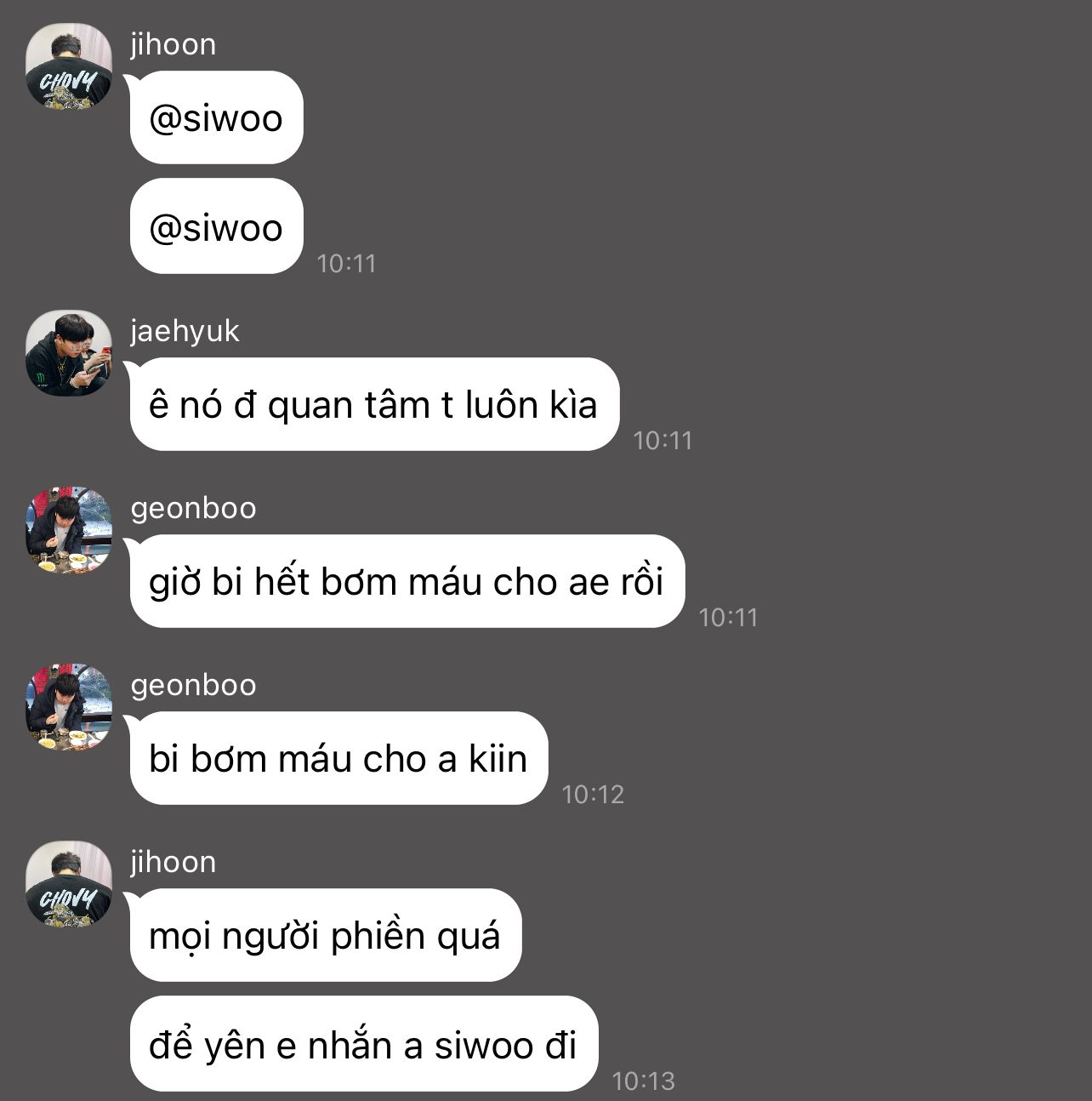Click the jihoon name above 'mọi người phiền quá'
Viewport: 1092px width, 1101px height.
[x=173, y=862]
